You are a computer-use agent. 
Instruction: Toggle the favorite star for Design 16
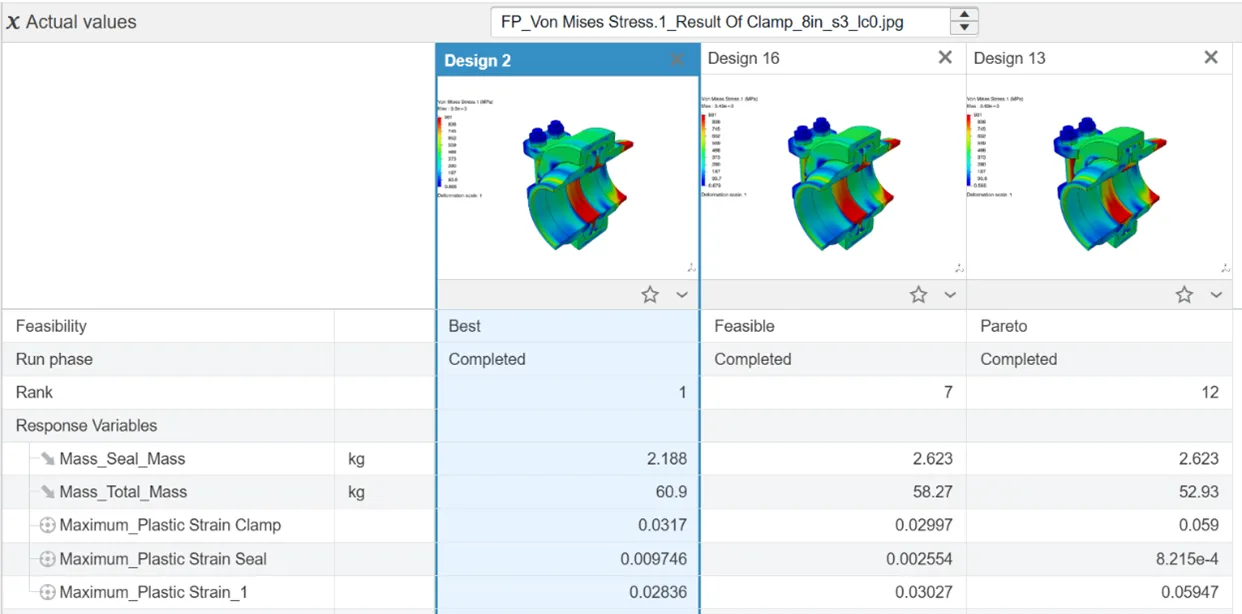(918, 295)
